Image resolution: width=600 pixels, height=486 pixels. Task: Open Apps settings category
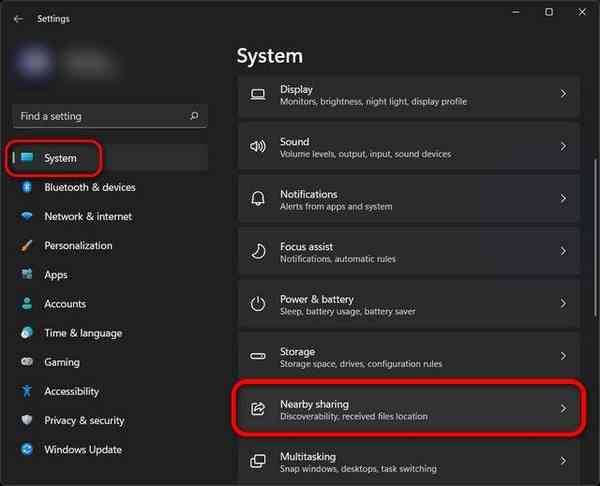point(56,274)
